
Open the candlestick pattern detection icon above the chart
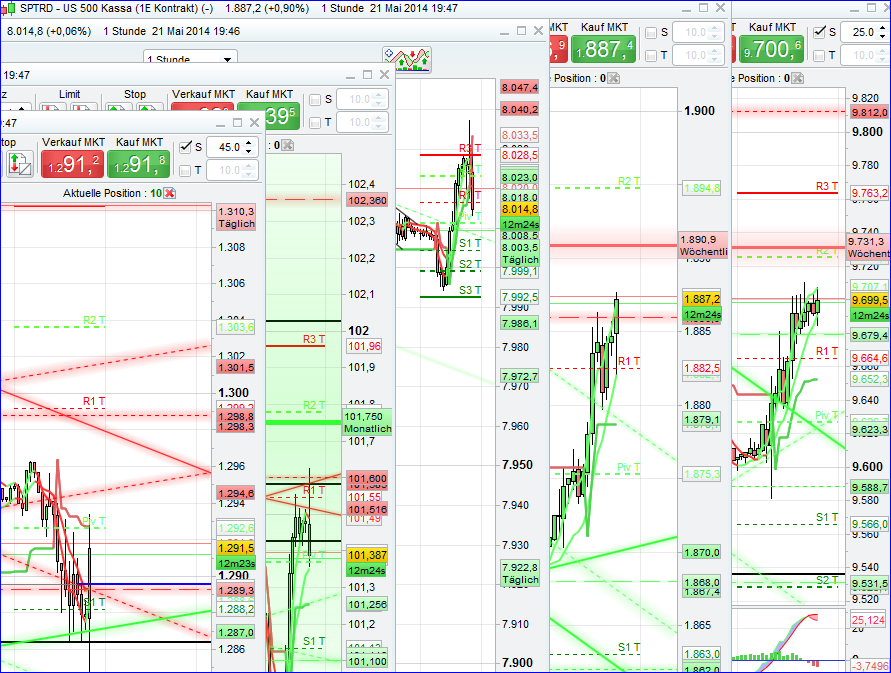click(x=407, y=58)
